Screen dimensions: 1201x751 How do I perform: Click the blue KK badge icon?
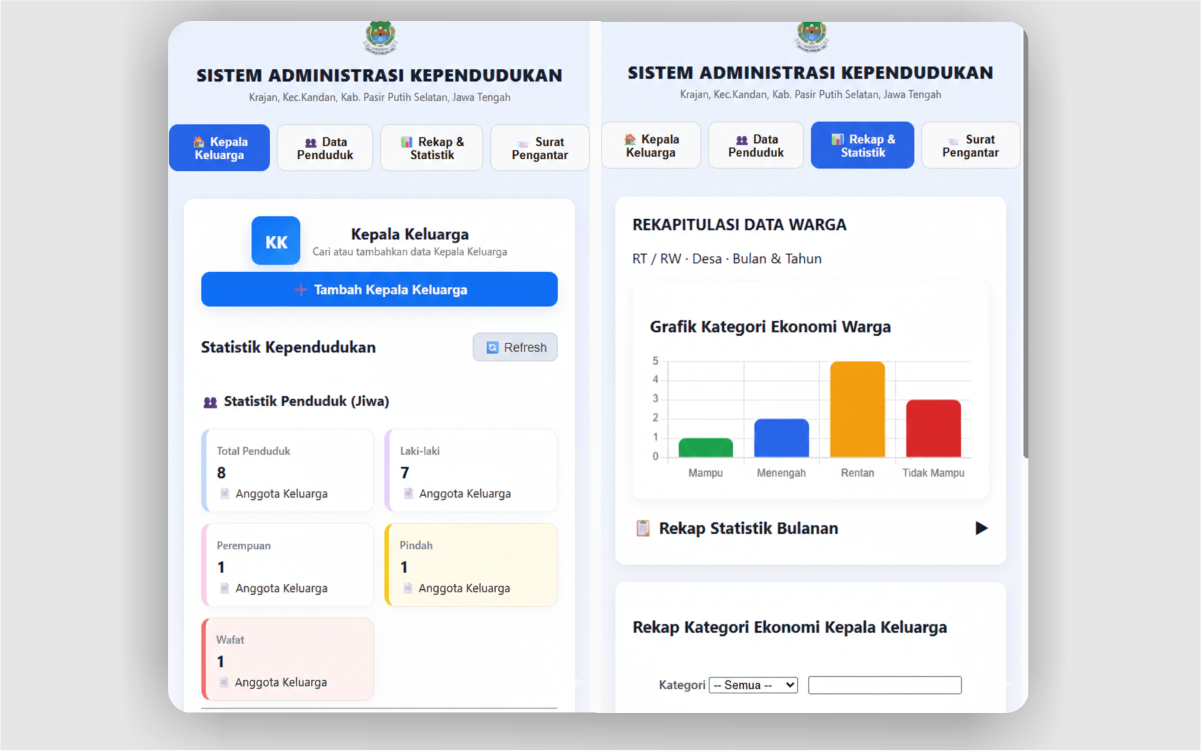click(275, 240)
